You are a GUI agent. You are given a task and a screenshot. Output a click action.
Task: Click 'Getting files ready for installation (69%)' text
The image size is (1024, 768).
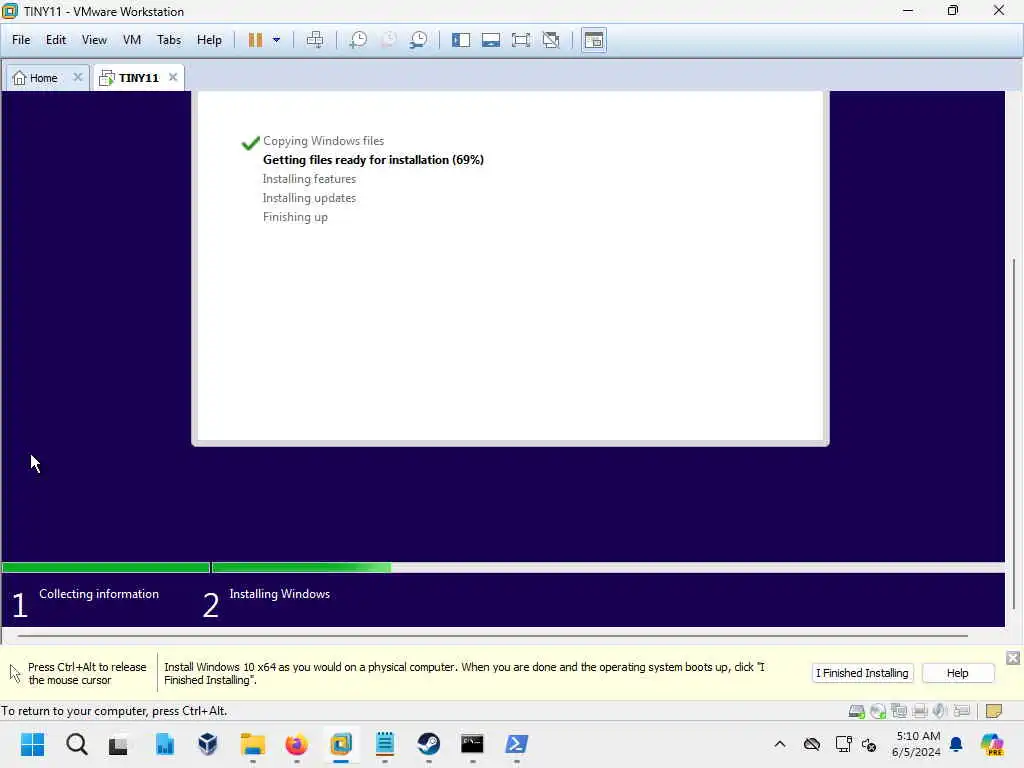pos(373,160)
